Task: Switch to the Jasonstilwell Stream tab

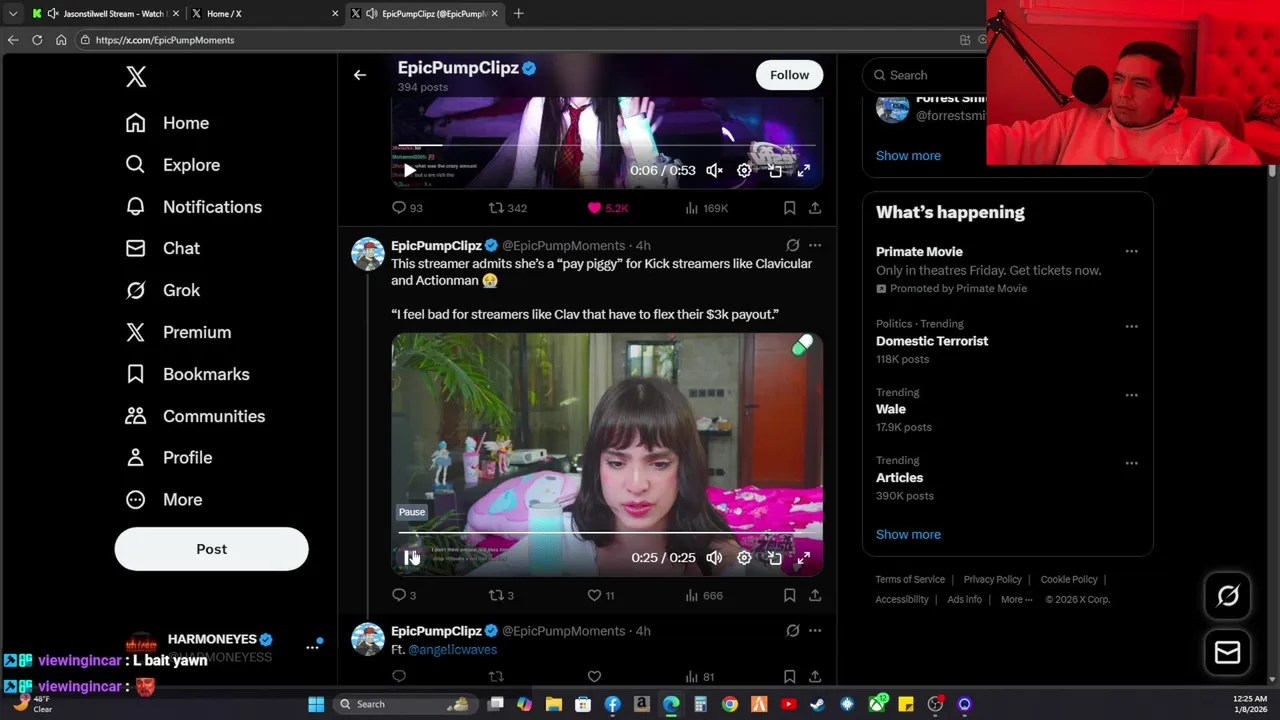Action: click(x=105, y=14)
